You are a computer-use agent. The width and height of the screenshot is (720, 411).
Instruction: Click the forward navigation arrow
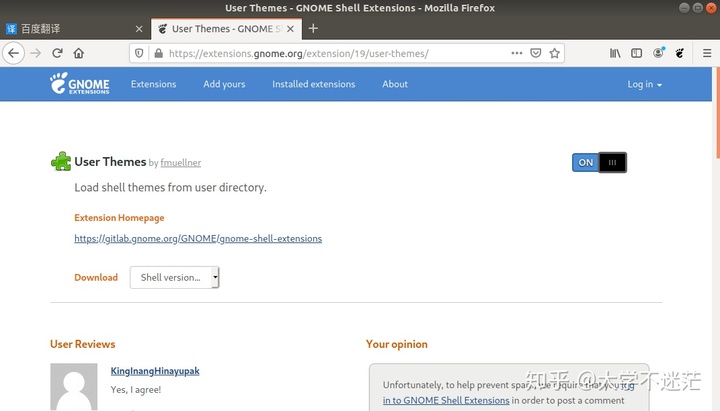(x=35, y=53)
